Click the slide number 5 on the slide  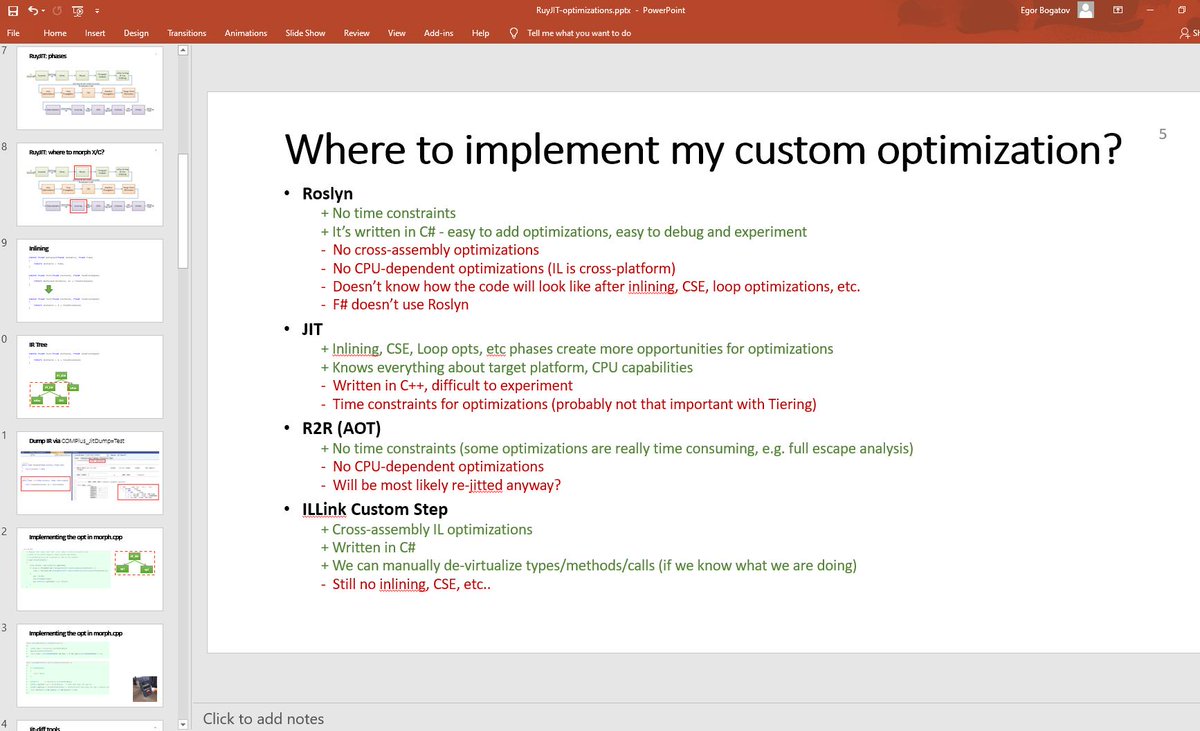point(1162,134)
